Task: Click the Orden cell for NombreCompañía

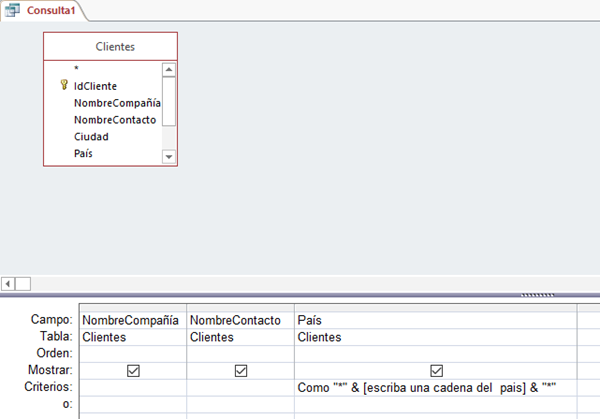Action: pos(133,354)
